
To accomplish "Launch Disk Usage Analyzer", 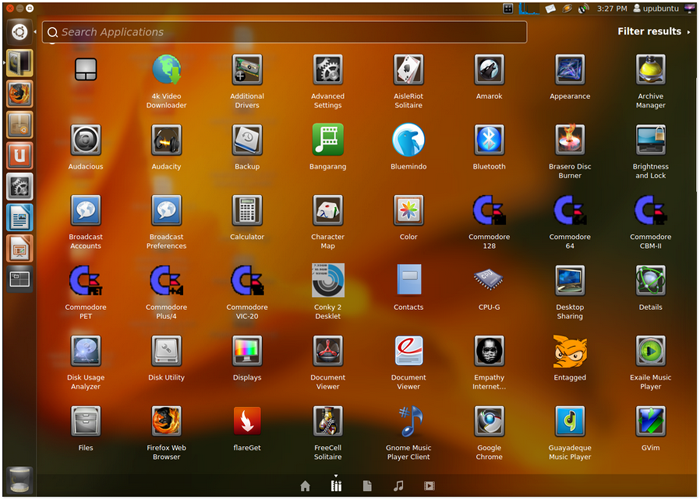I will [86, 351].
